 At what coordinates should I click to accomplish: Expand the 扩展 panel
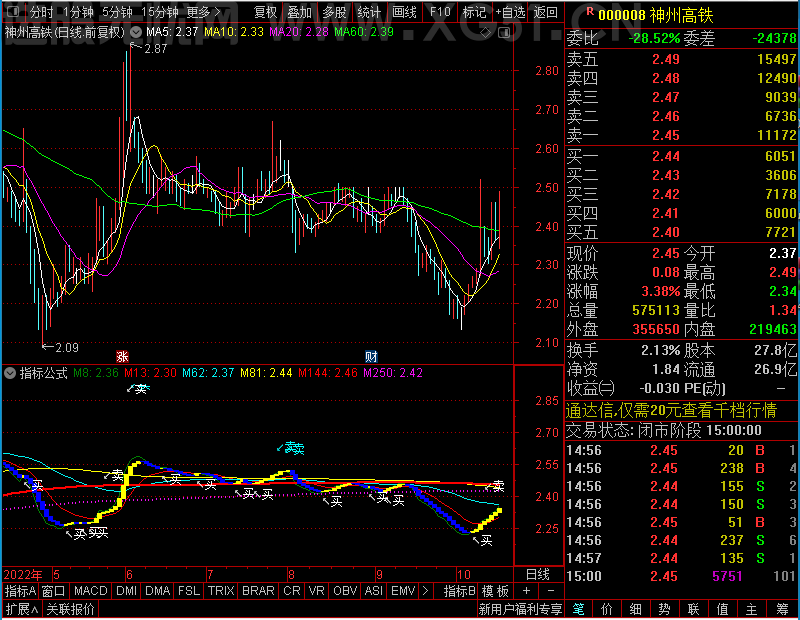[22, 609]
